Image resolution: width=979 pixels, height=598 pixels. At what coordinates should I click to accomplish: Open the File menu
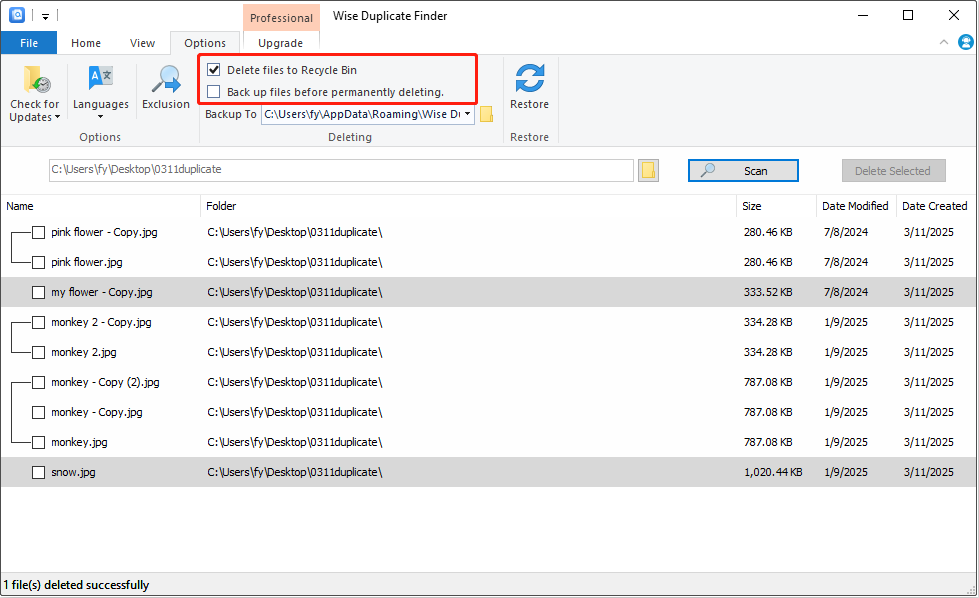29,43
